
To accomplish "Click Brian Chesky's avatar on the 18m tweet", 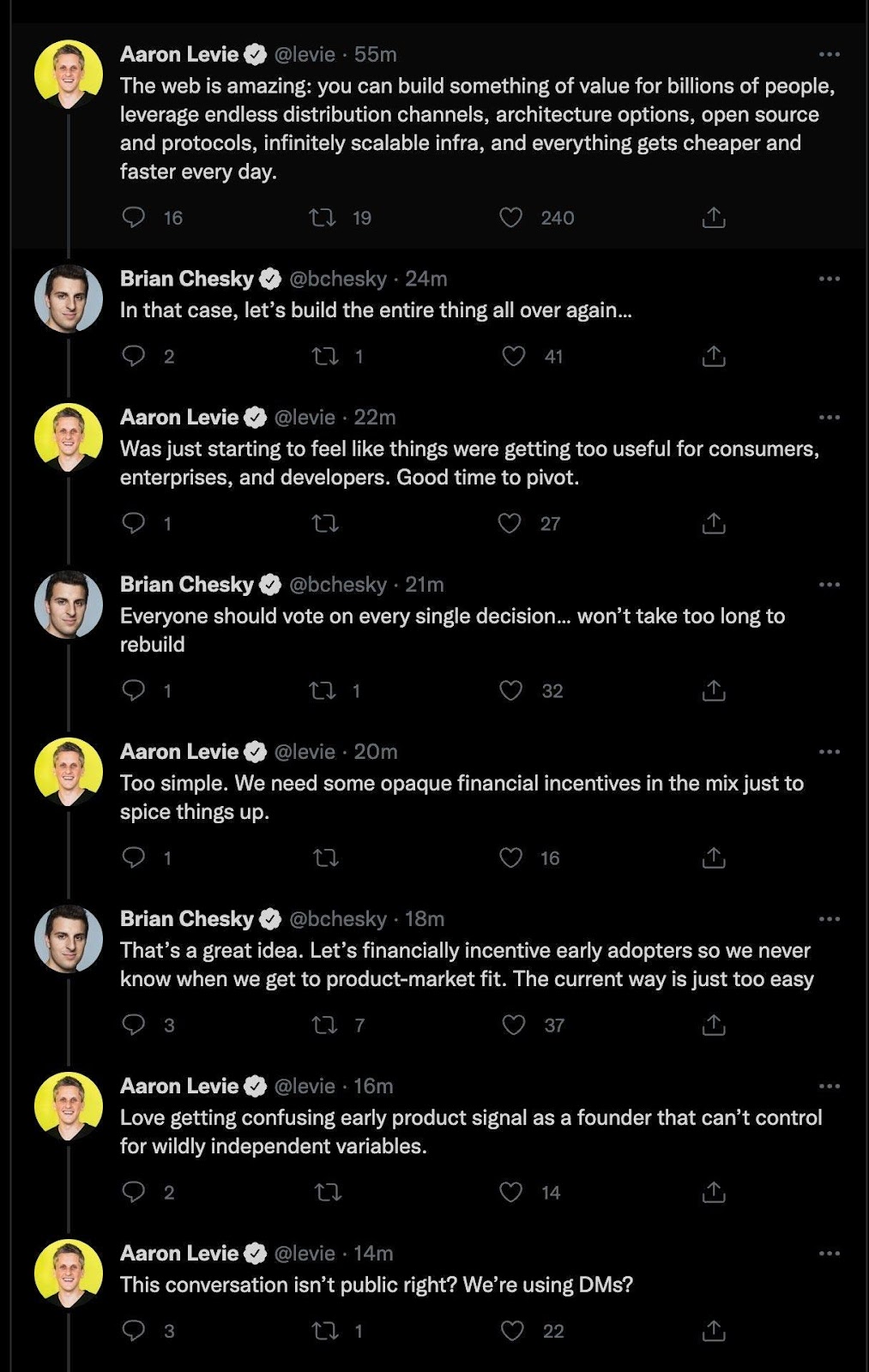I will click(69, 938).
